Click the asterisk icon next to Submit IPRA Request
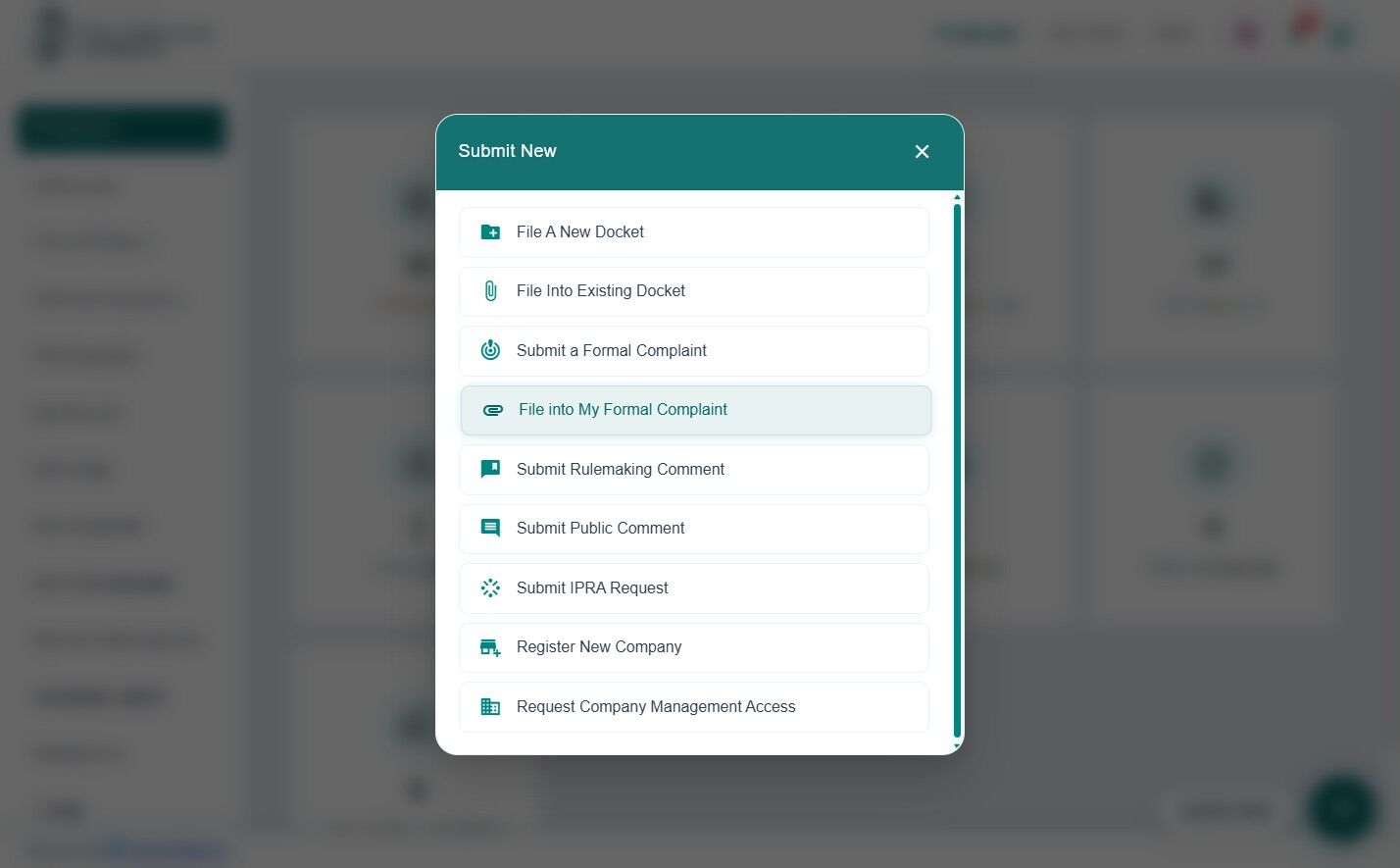This screenshot has height=868, width=1400. [x=490, y=587]
